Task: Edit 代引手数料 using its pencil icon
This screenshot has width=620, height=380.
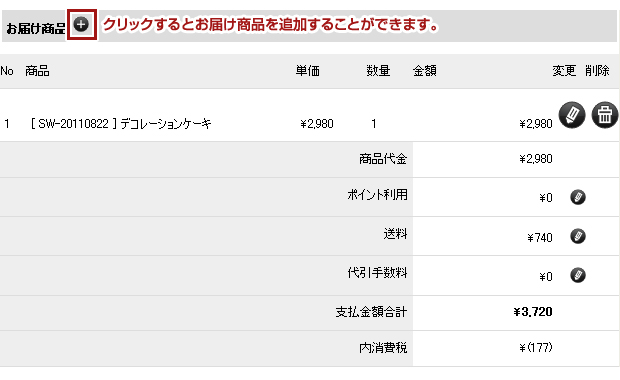Action: pyautogui.click(x=578, y=275)
